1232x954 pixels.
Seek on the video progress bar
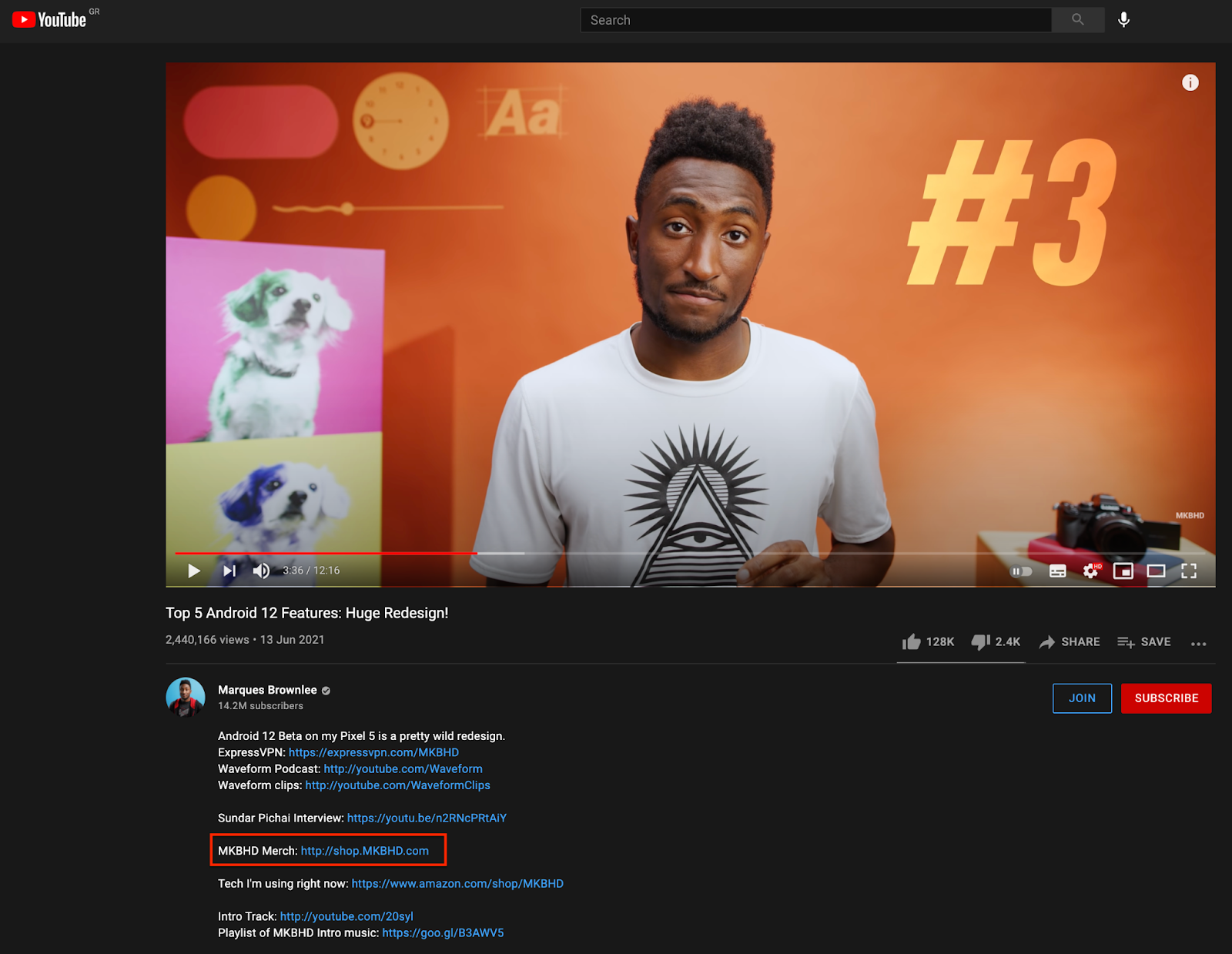point(691,553)
